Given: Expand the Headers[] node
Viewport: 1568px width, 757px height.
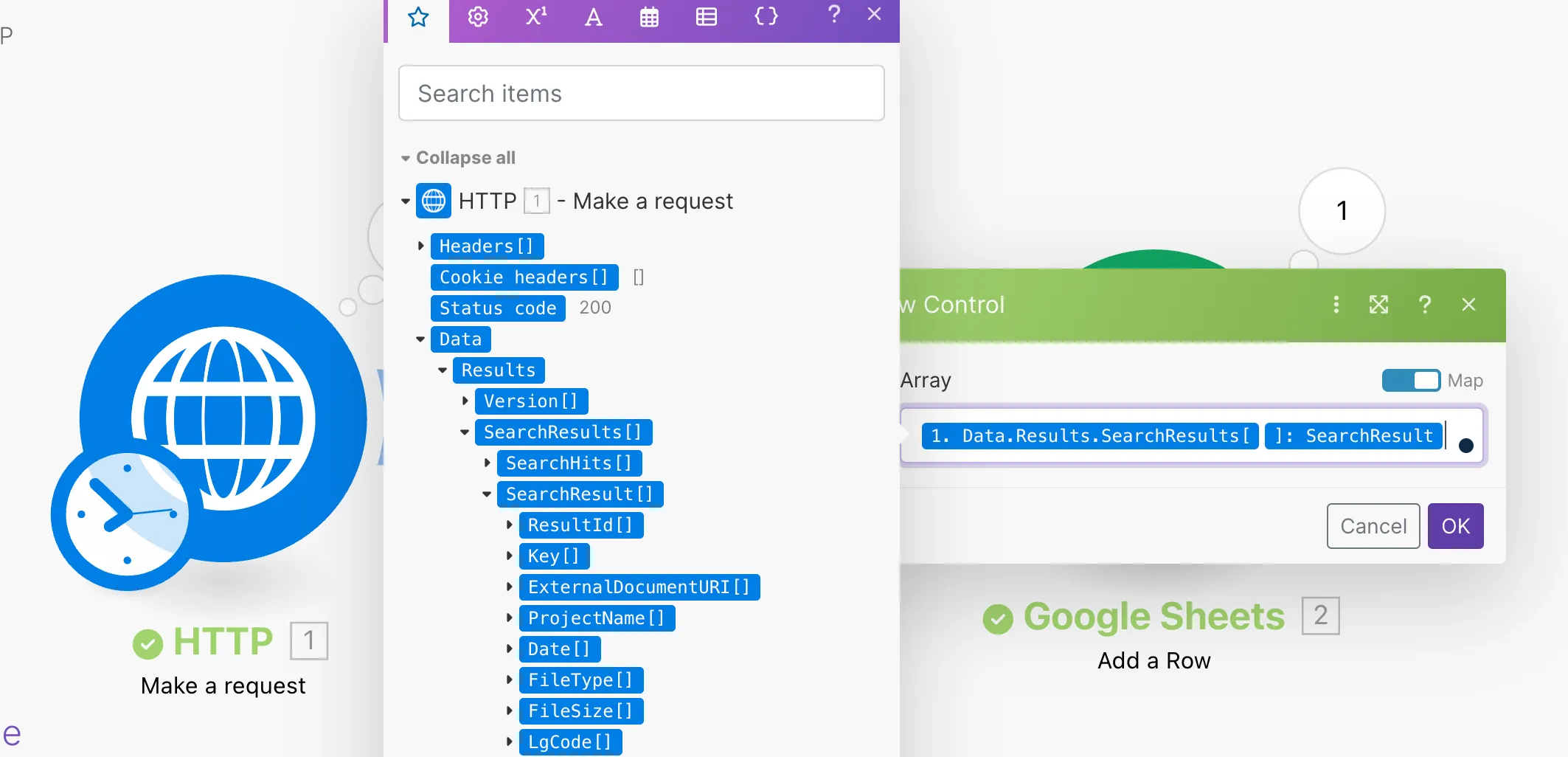Looking at the screenshot, I should pos(421,246).
